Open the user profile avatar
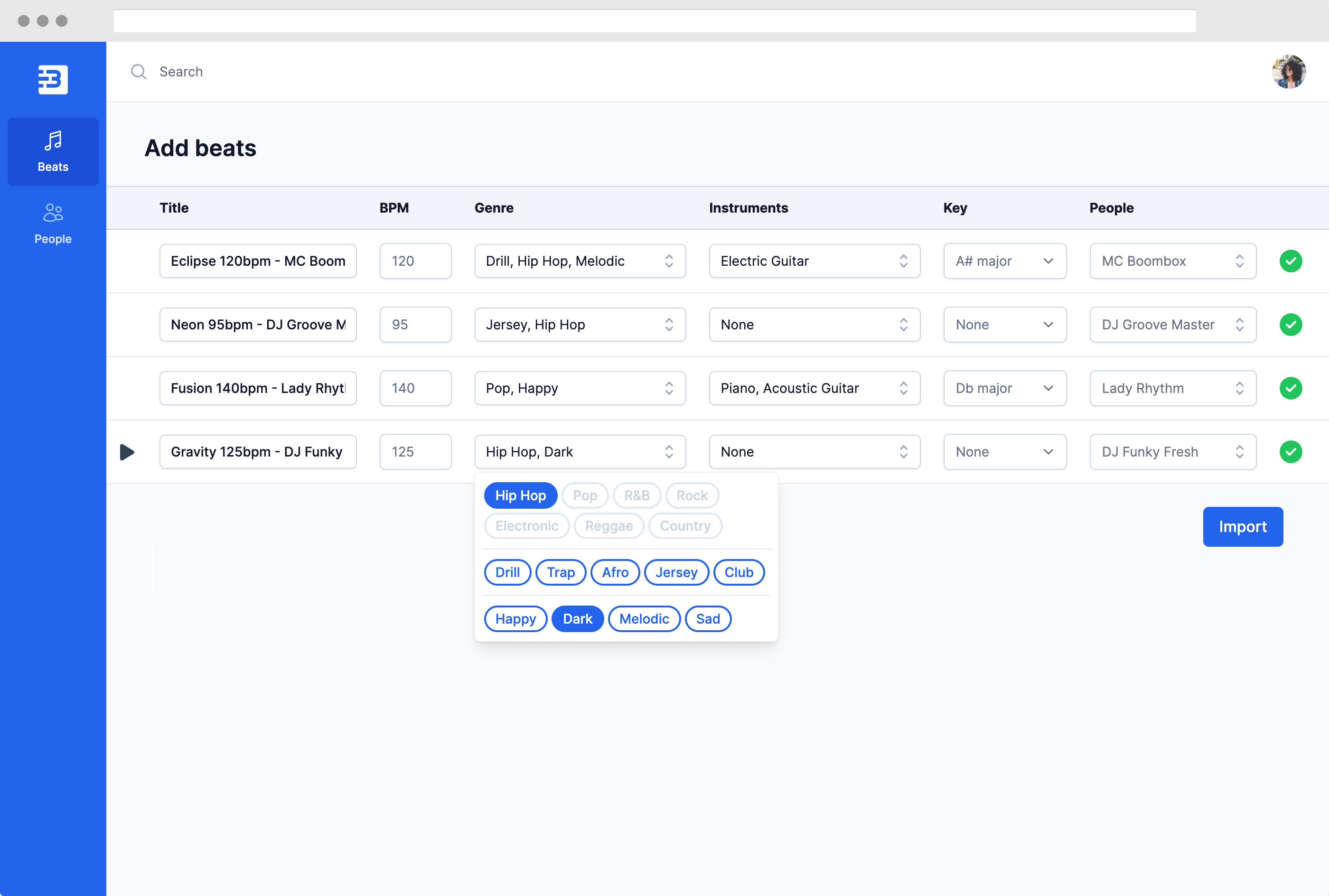Viewport: 1329px width, 896px height. (x=1289, y=72)
